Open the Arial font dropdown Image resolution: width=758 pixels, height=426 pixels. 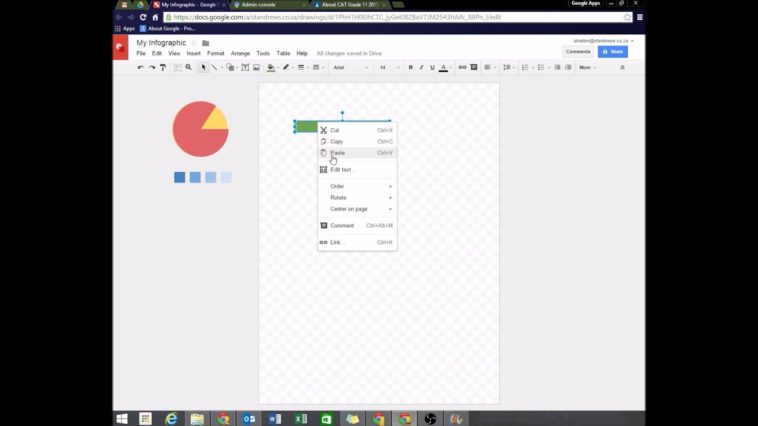[x=350, y=67]
